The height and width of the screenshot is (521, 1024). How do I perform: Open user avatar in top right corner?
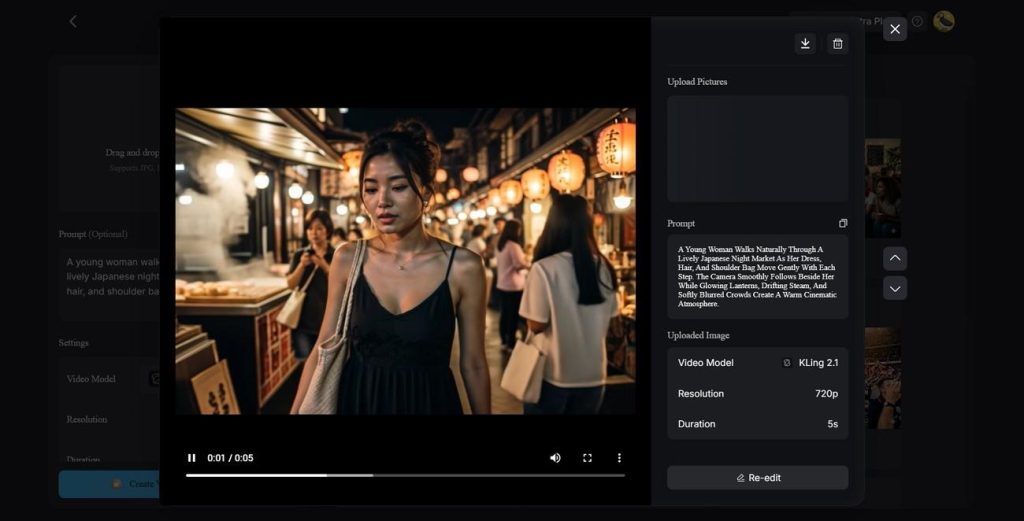tap(944, 22)
